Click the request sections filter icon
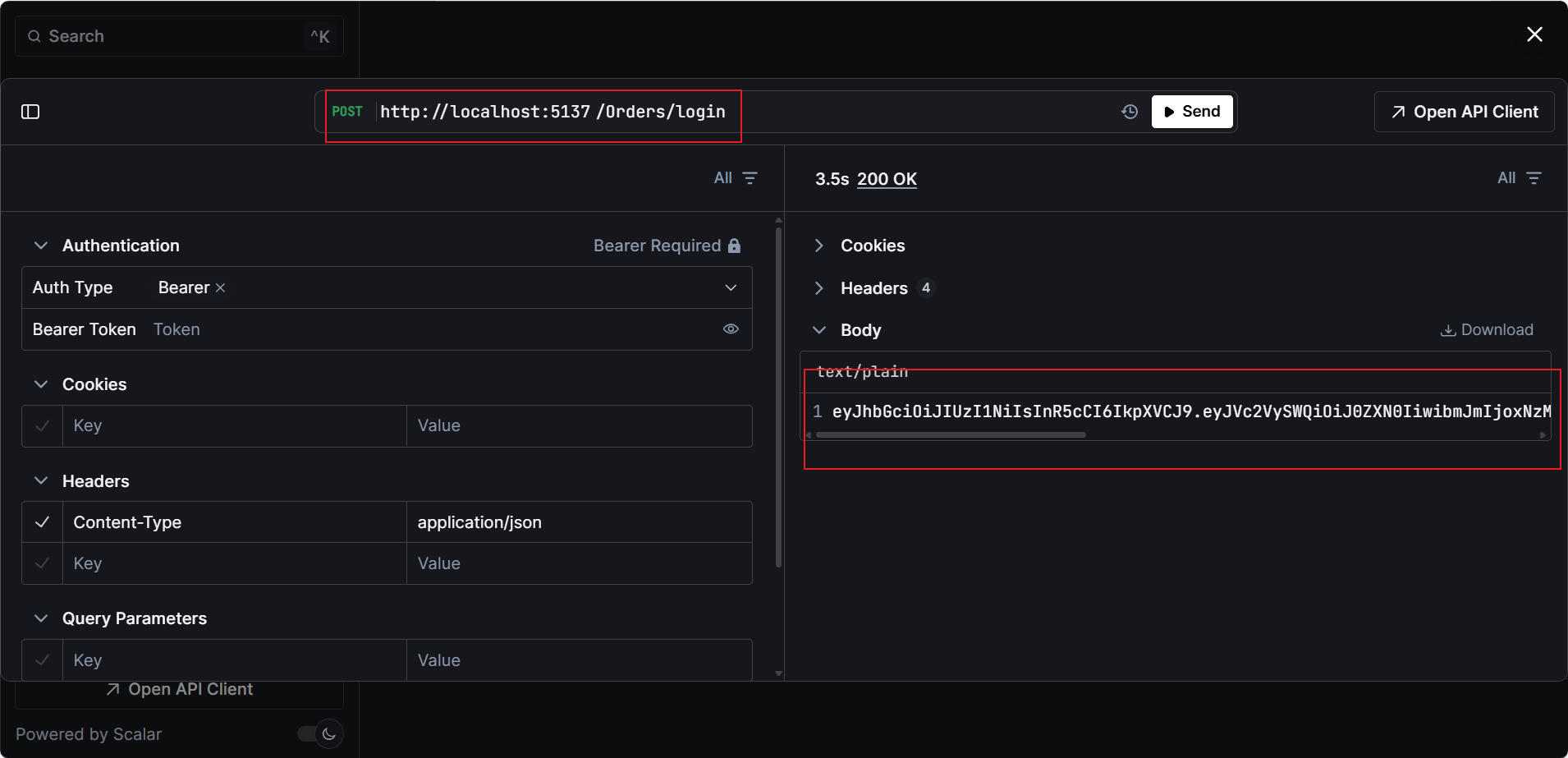The image size is (1568, 758). click(750, 178)
